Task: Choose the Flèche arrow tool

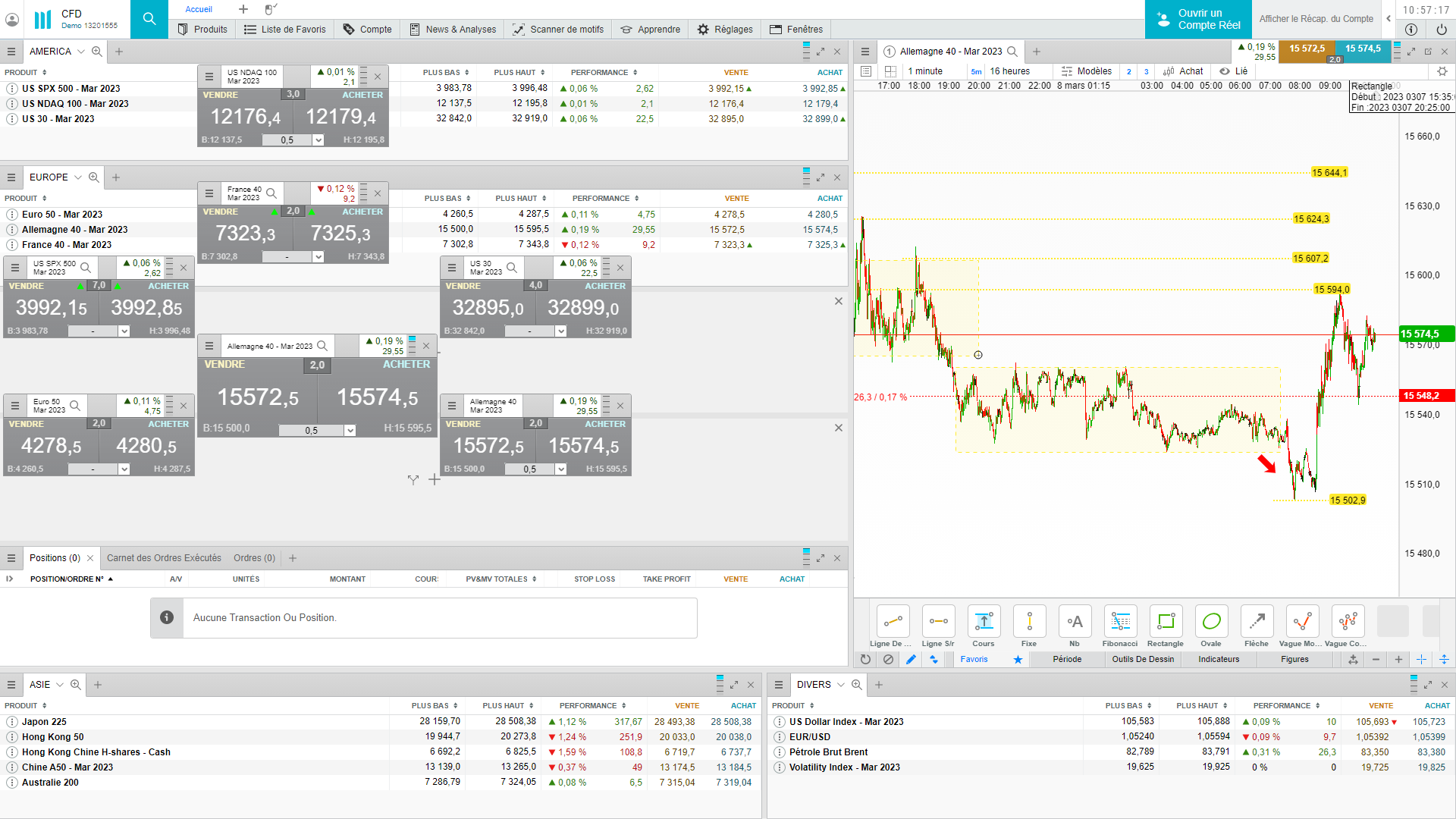Action: (1257, 622)
